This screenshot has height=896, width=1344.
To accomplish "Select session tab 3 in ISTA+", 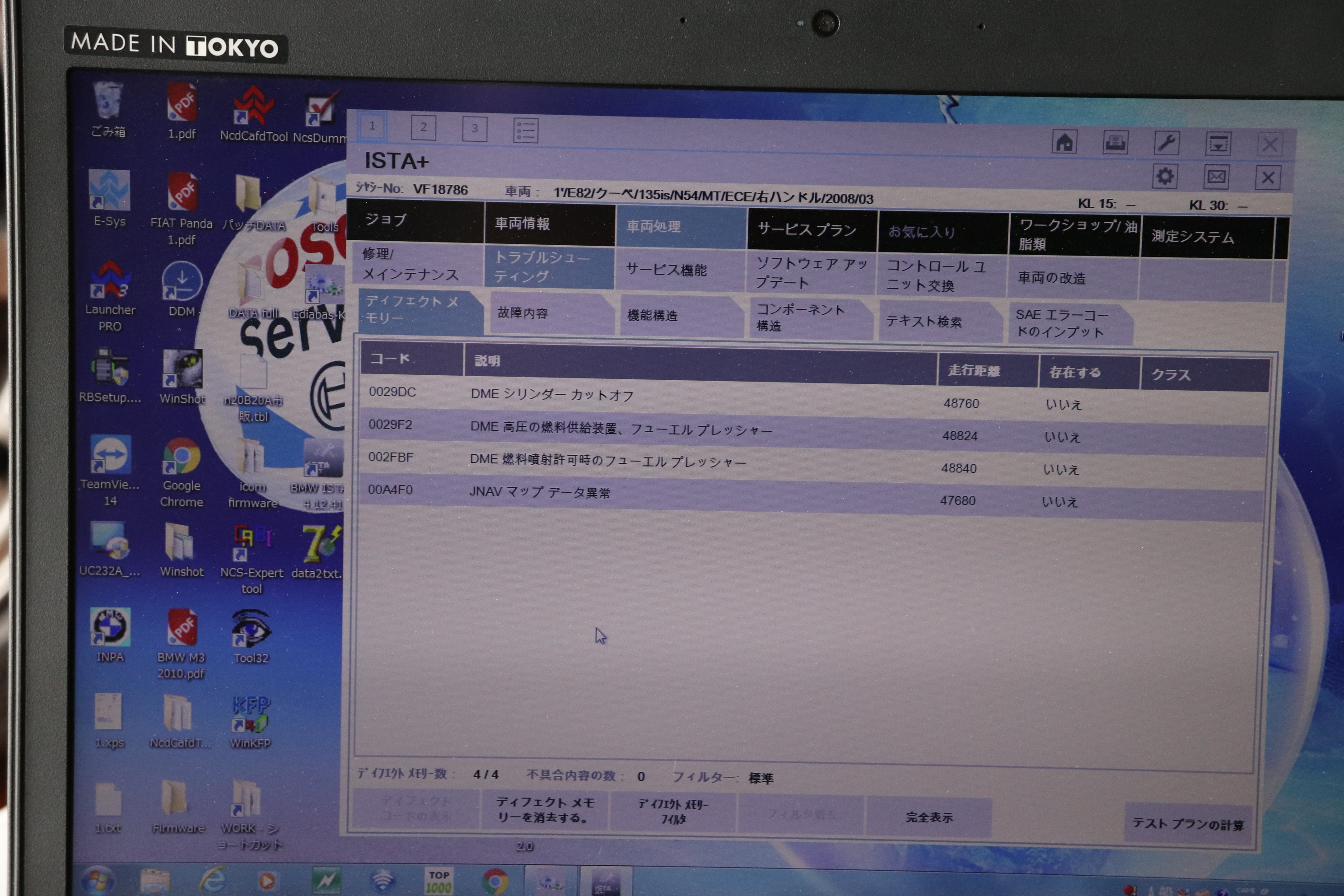I will 474,129.
